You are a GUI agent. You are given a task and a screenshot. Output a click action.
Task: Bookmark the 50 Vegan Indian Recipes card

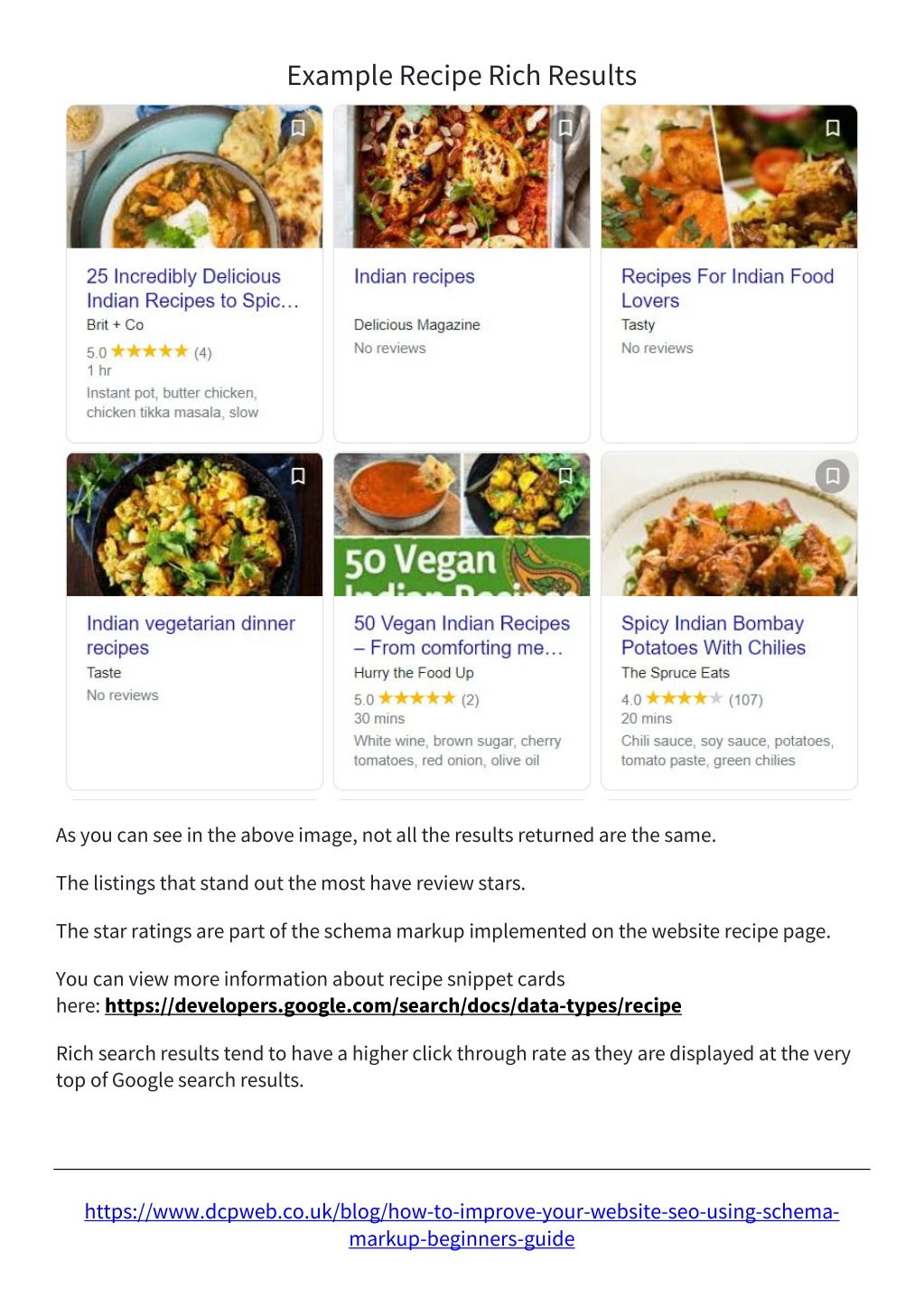tap(565, 476)
